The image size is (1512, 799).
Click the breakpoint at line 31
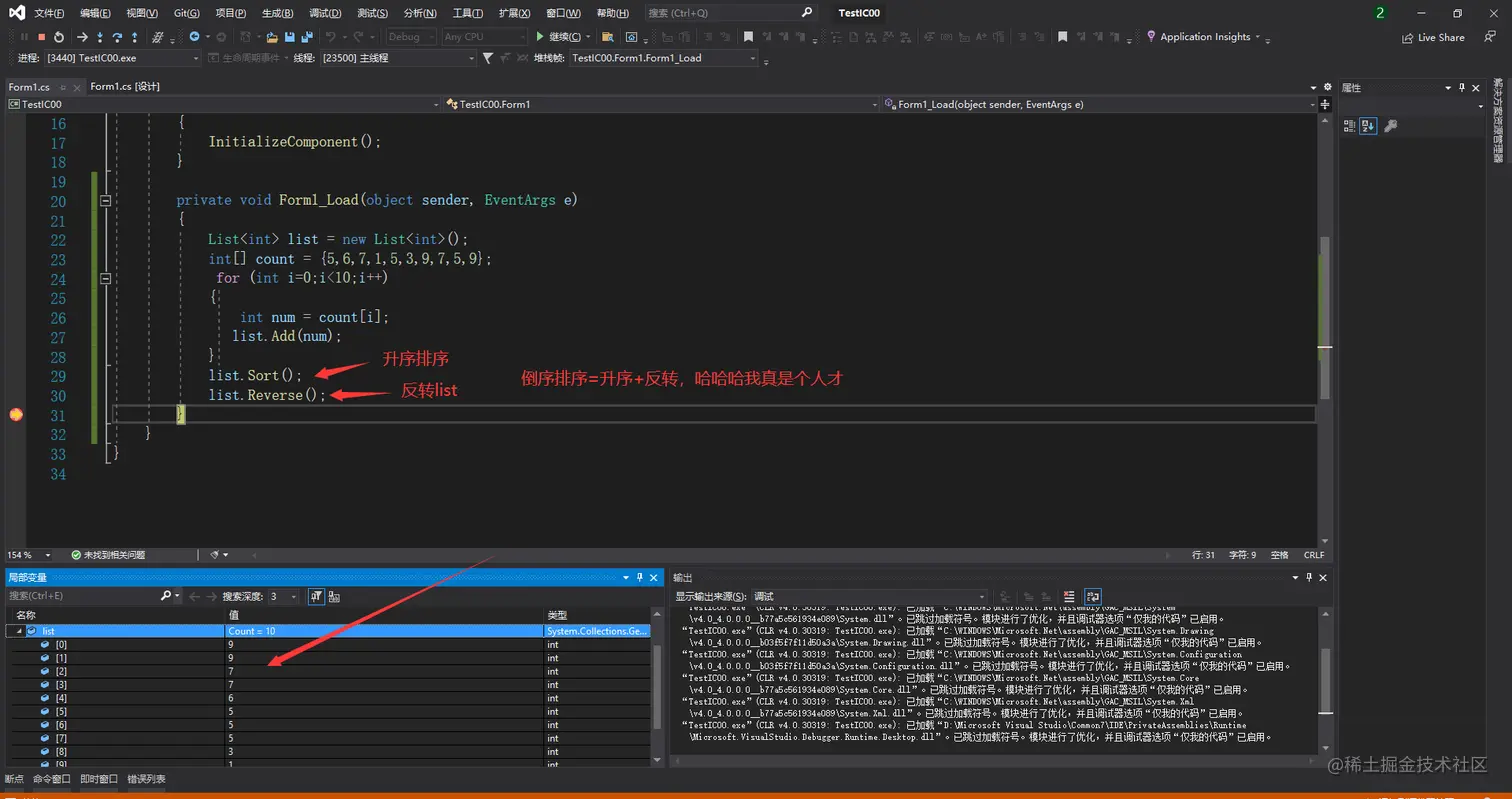pyautogui.click(x=15, y=414)
